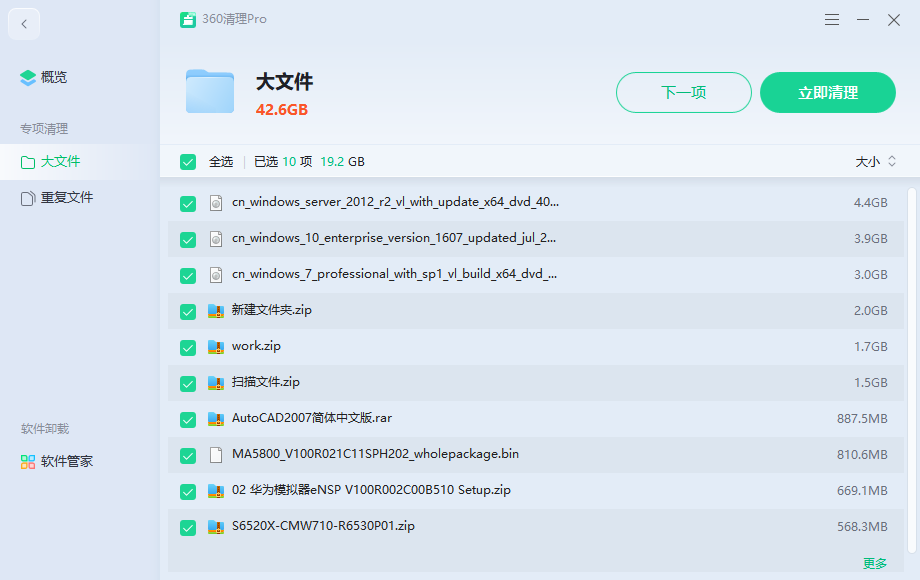Click the large blue 大文件 folder icon

pyautogui.click(x=210, y=92)
